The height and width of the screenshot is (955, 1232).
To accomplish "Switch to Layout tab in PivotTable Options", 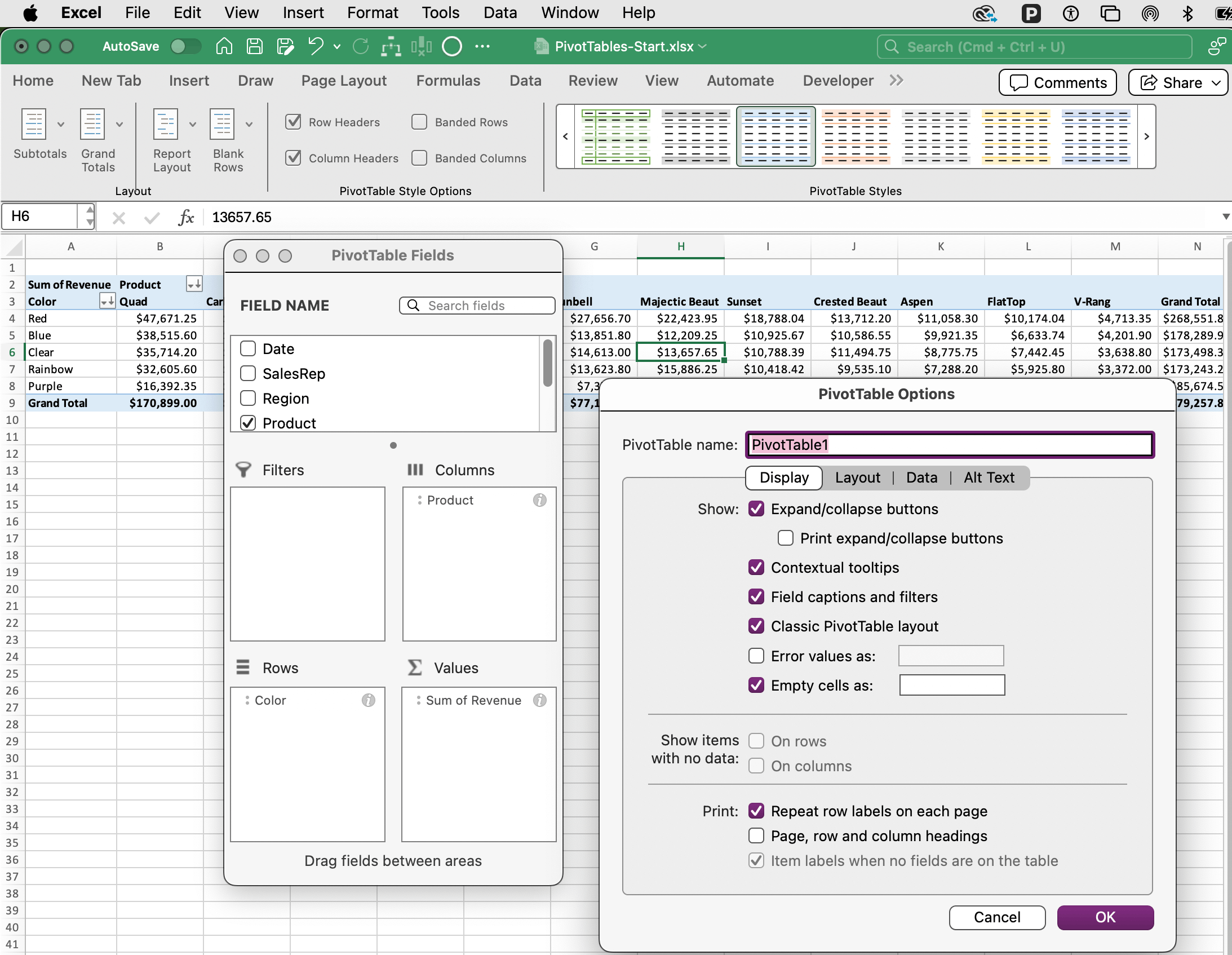I will [x=857, y=478].
